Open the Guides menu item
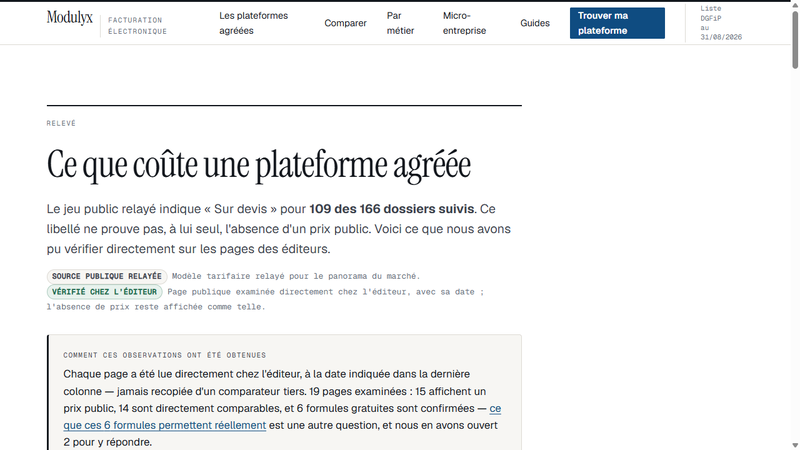The height and width of the screenshot is (450, 800). 535,23
